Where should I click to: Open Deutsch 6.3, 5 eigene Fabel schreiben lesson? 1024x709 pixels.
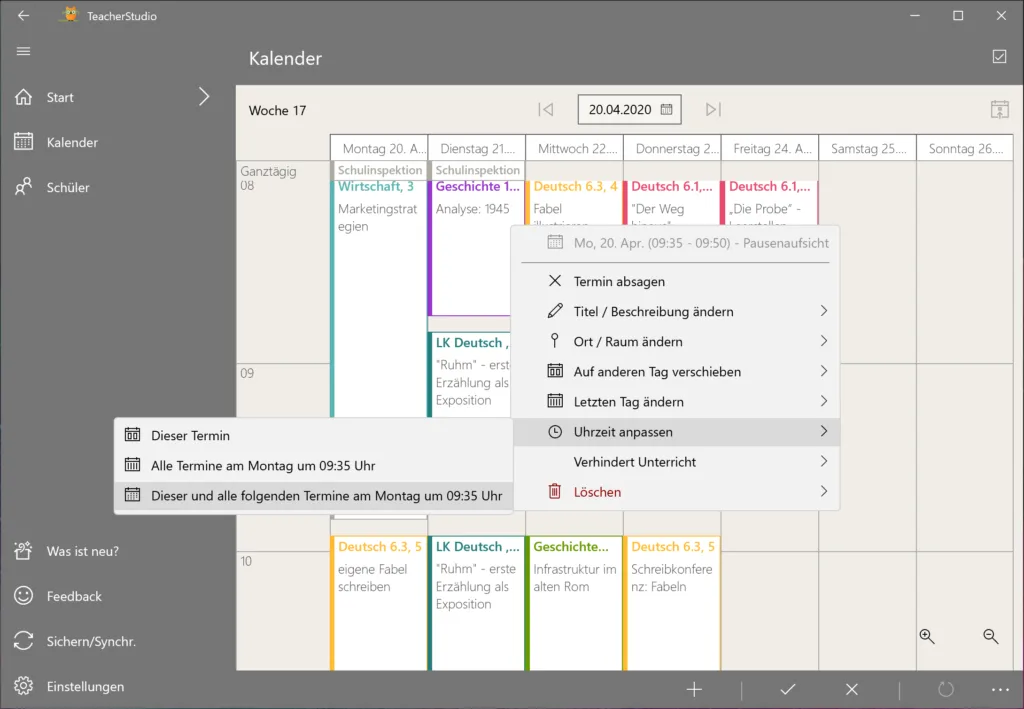[x=379, y=603]
